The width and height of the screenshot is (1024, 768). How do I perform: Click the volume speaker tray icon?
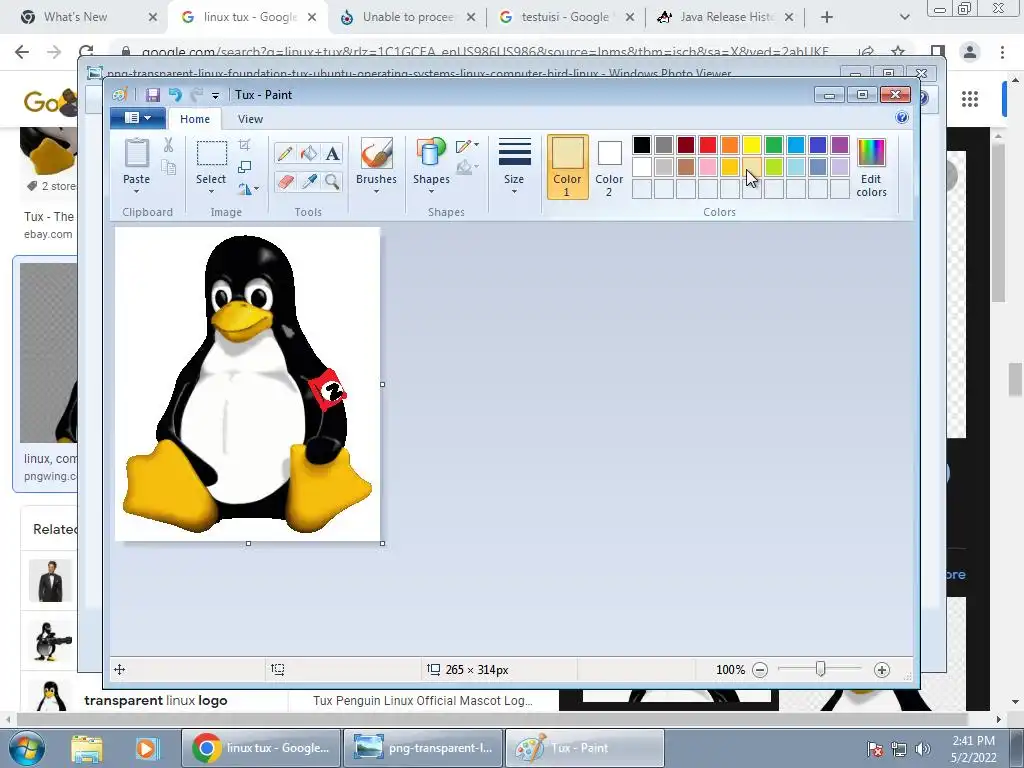pos(923,749)
